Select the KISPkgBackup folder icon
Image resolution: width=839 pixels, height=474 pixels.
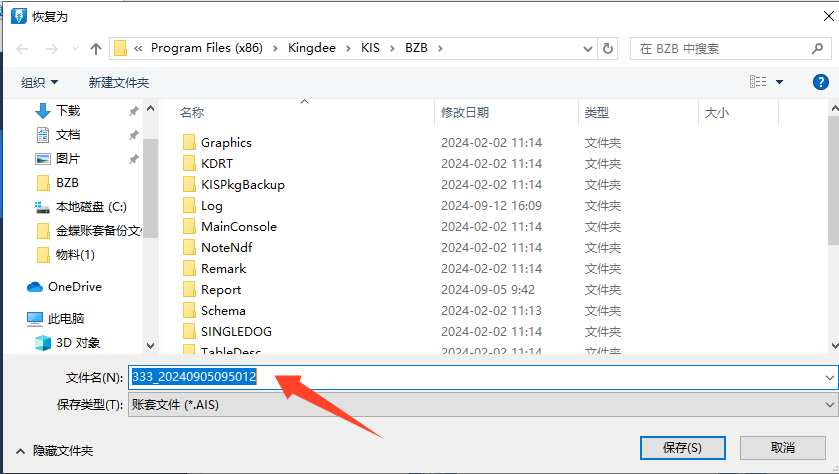click(x=189, y=185)
